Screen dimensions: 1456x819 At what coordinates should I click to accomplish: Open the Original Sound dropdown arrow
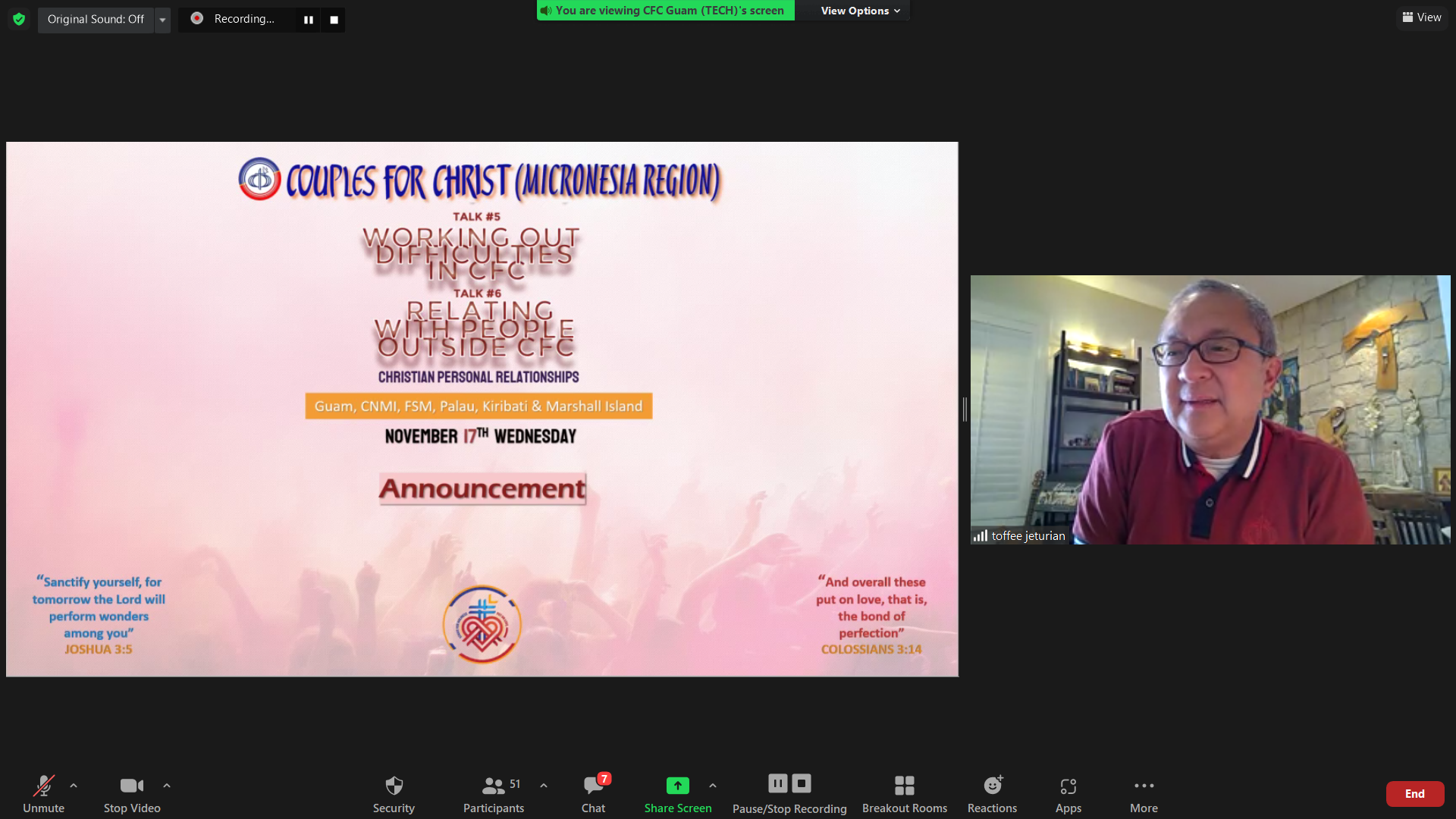pos(162,20)
